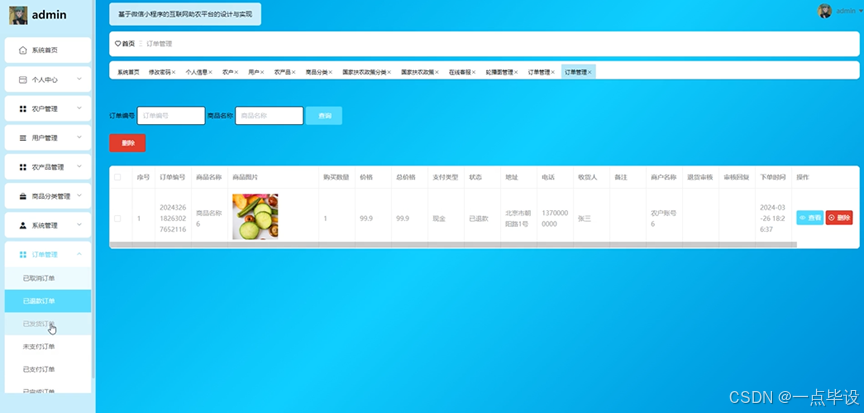Open 已支付订单 in the sidebar submenu
Viewport: 864px width, 413px height.
(x=48, y=369)
